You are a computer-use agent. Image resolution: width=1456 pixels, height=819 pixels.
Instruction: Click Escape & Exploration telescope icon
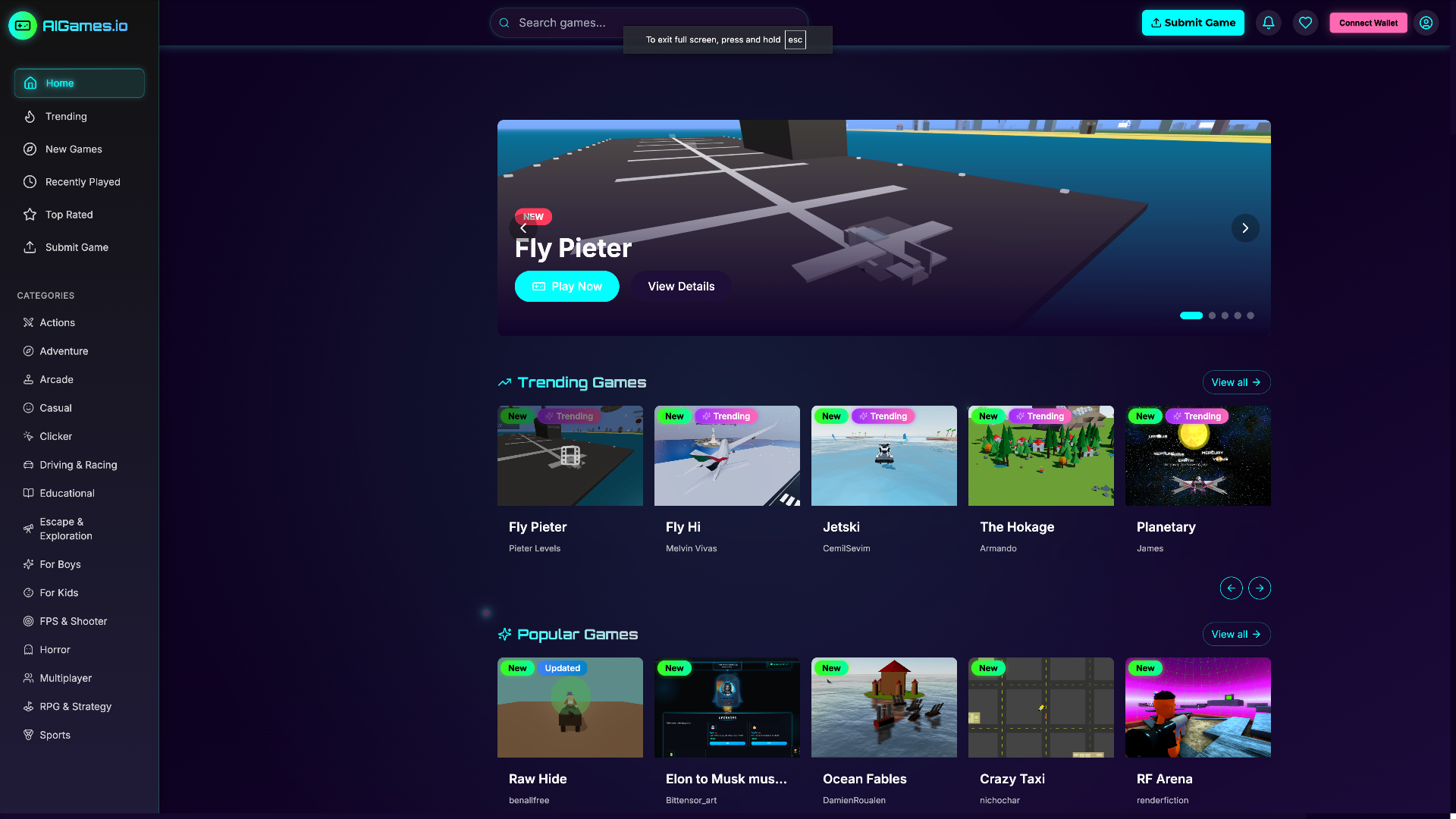point(28,529)
